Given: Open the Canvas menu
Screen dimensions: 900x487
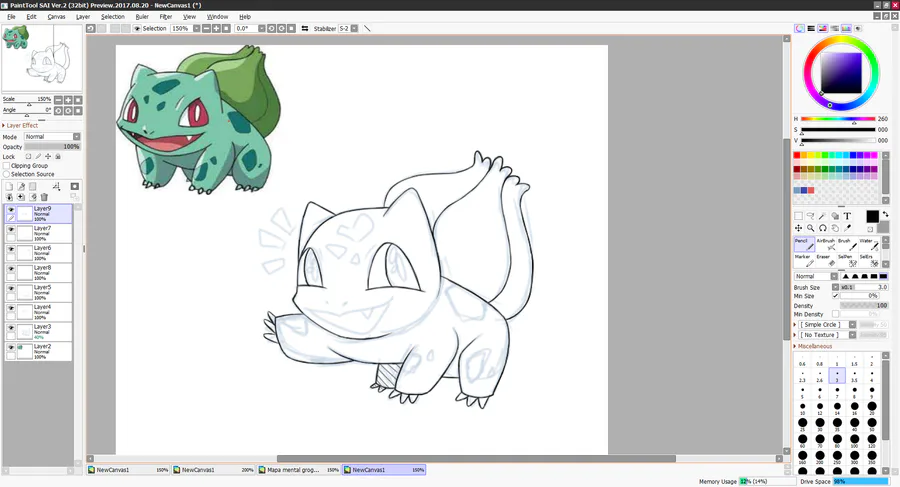Looking at the screenshot, I should 56,17.
